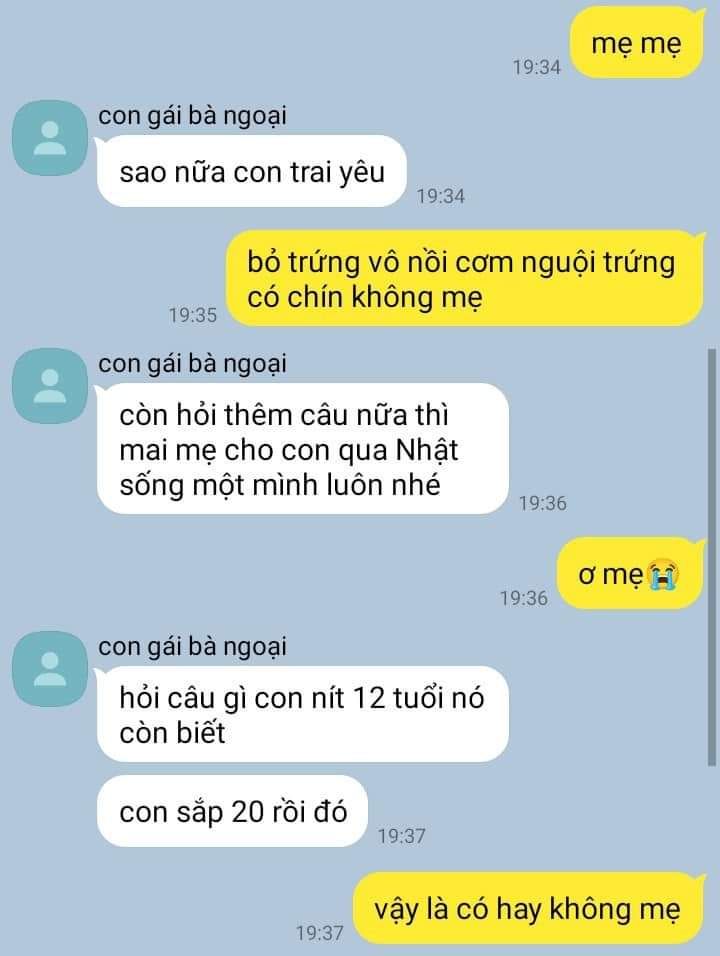Select the "hỏi câu gì con nít 12 tuổi" message
720x956 pixels.
[x=302, y=715]
